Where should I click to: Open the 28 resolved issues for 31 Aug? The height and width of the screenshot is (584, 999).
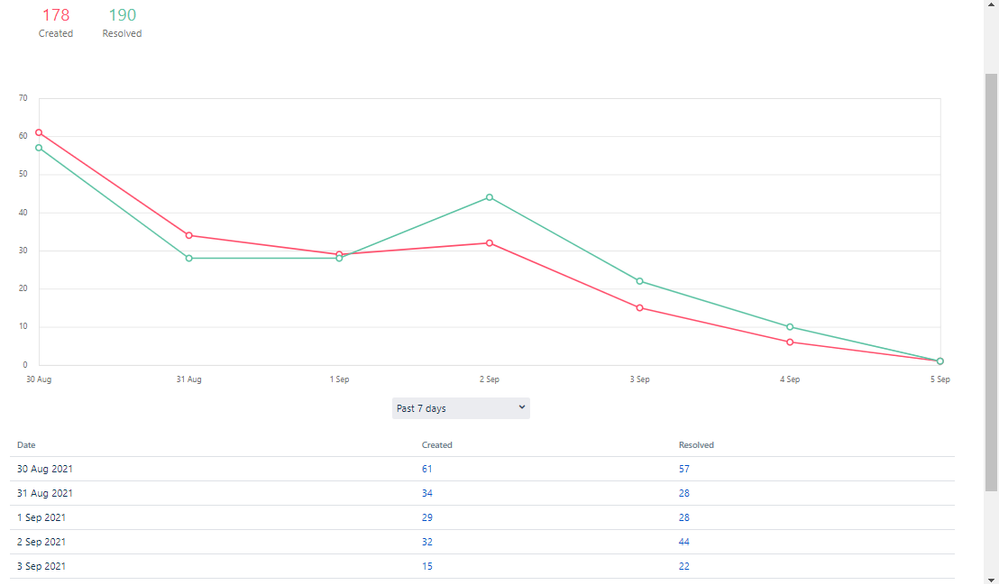point(683,493)
